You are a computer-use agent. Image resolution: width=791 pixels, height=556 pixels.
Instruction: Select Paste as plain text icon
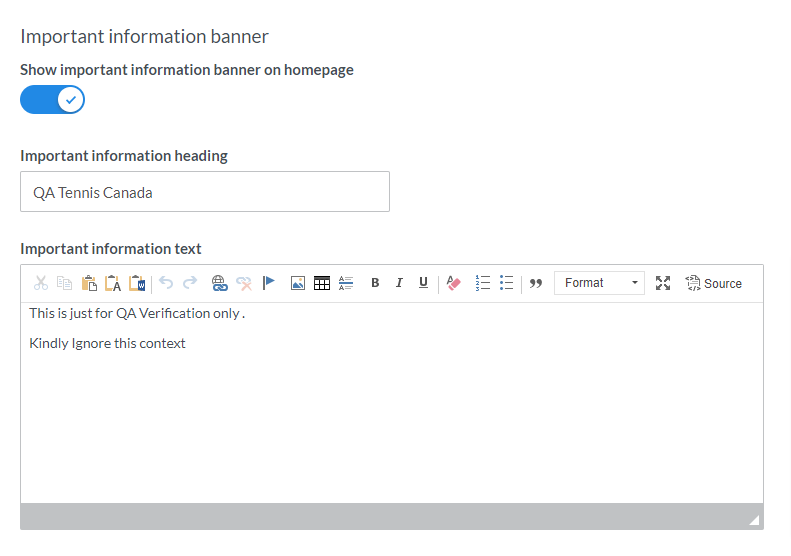pyautogui.click(x=113, y=283)
